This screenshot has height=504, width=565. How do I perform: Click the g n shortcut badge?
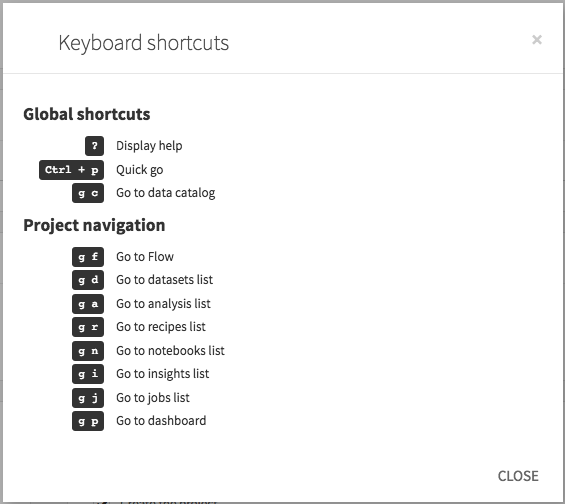pos(88,351)
